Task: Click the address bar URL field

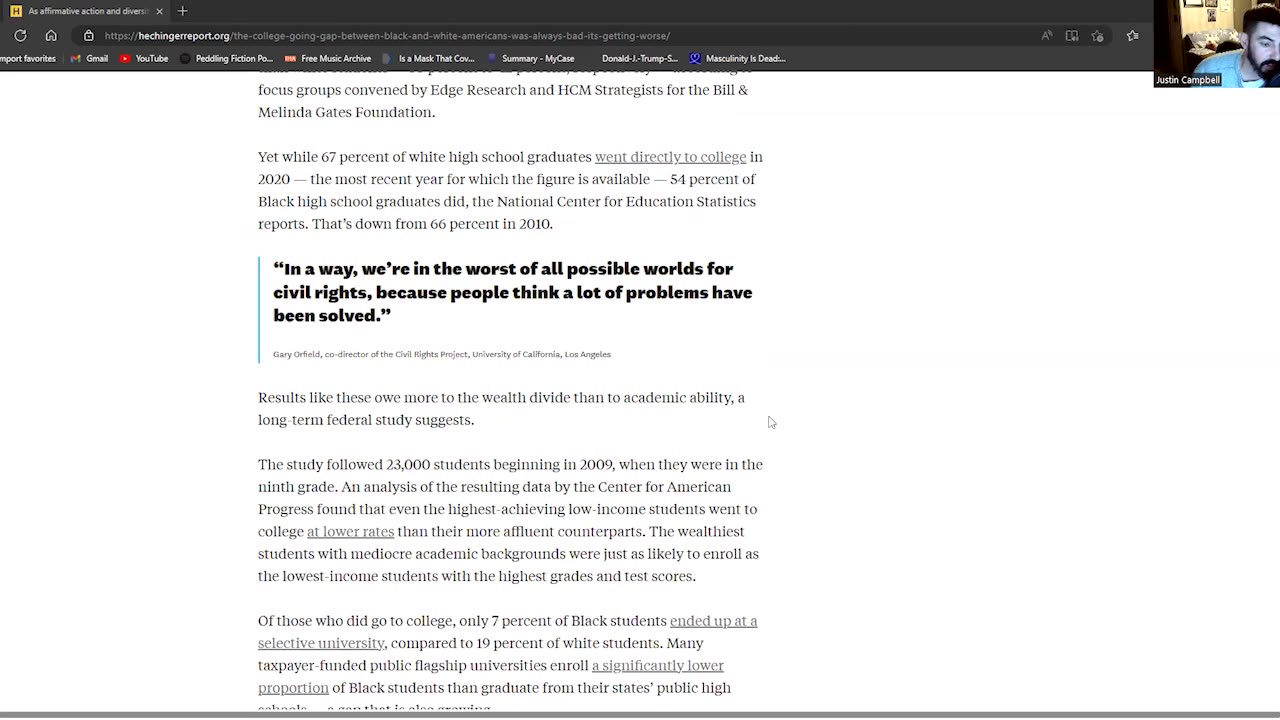Action: [387, 35]
